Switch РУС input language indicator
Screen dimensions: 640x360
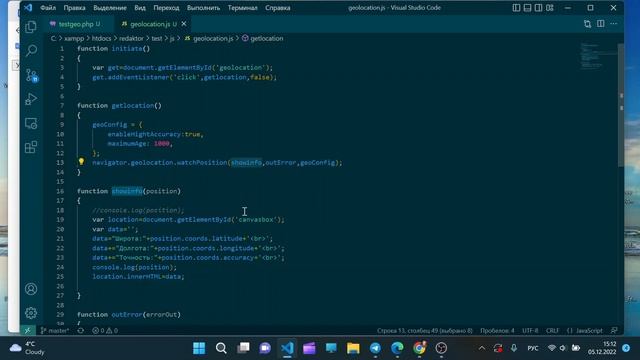click(533, 348)
